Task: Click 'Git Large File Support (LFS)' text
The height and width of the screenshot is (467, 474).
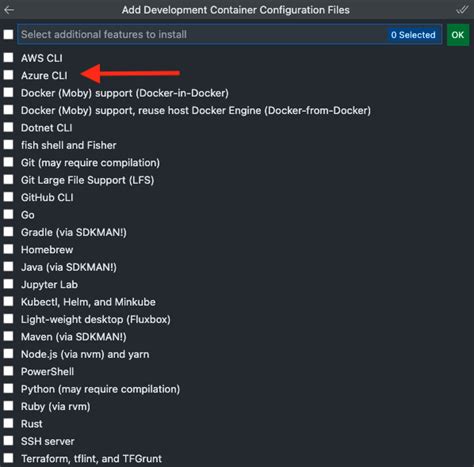Action: point(87,180)
